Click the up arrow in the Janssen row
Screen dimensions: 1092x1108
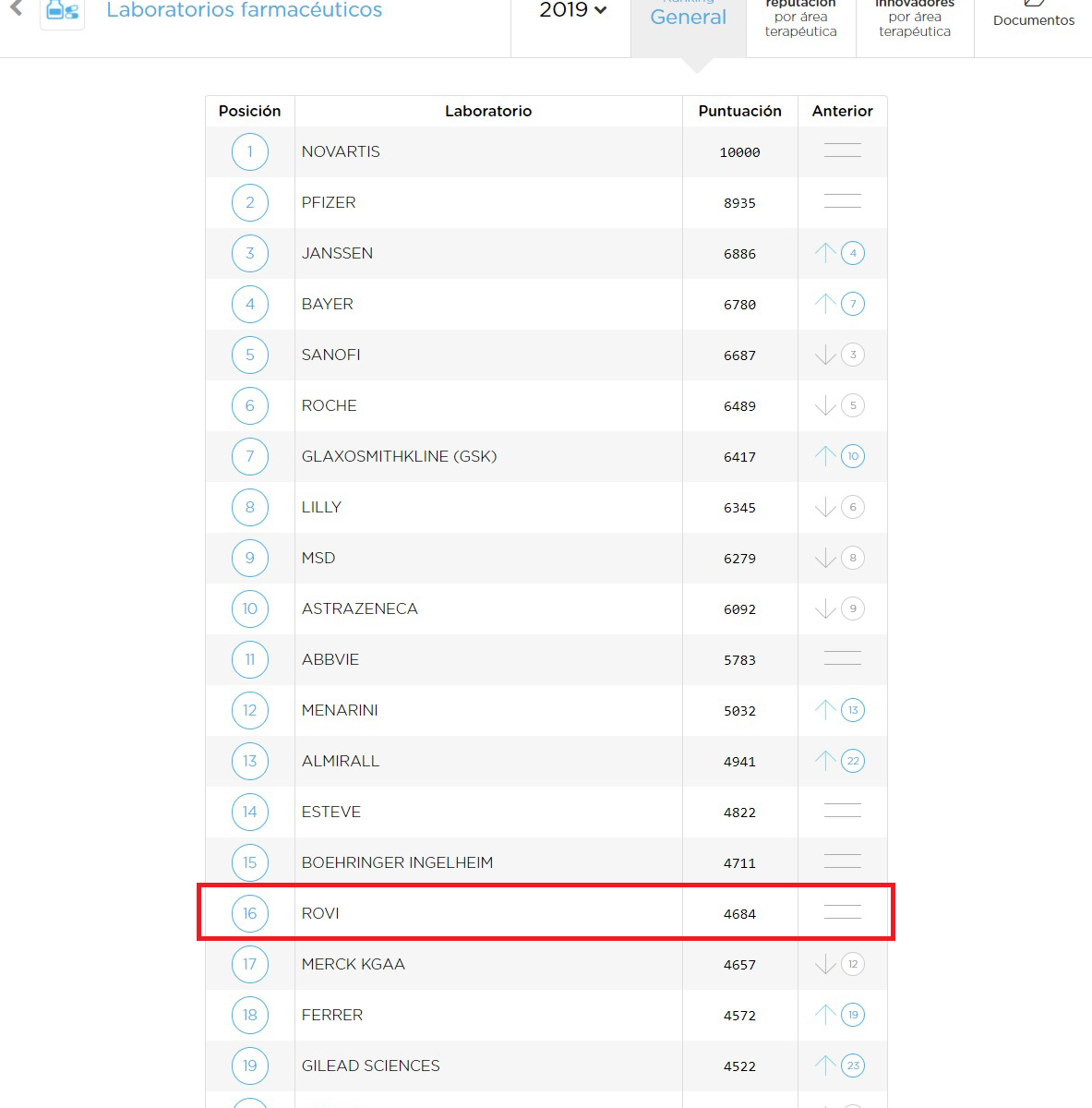(825, 253)
